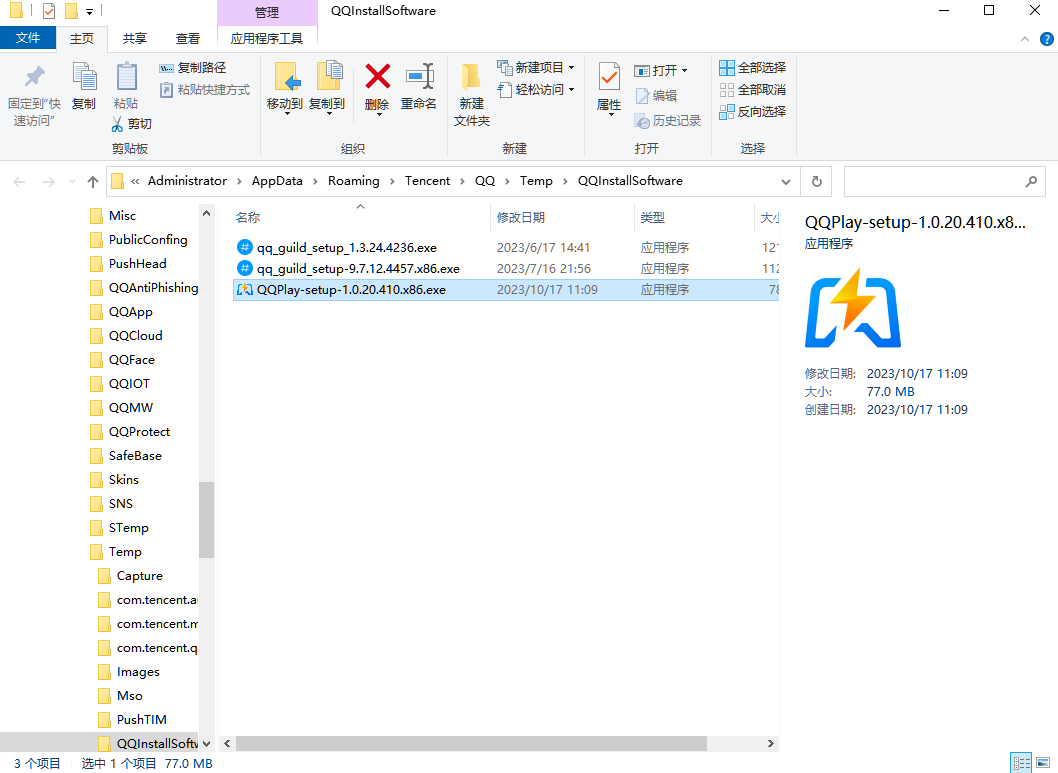Refresh the current folder
Viewport: 1058px width, 773px height.
click(x=816, y=181)
